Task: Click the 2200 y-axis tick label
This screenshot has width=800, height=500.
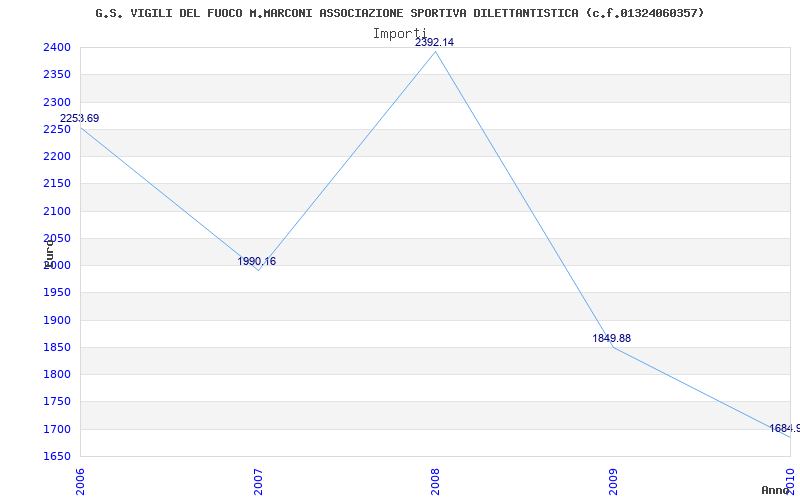Action: click(x=58, y=156)
